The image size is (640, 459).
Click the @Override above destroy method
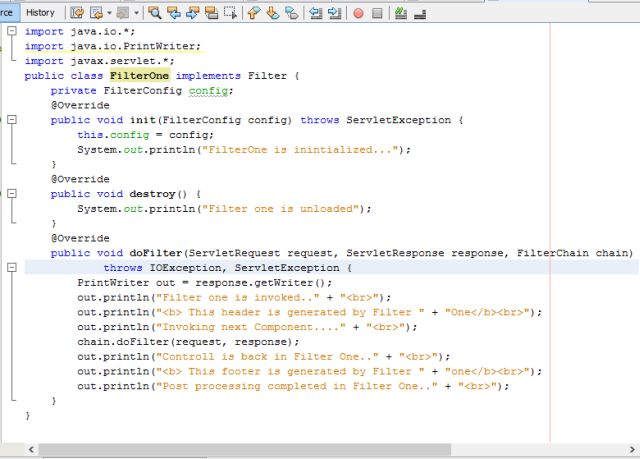coord(80,179)
